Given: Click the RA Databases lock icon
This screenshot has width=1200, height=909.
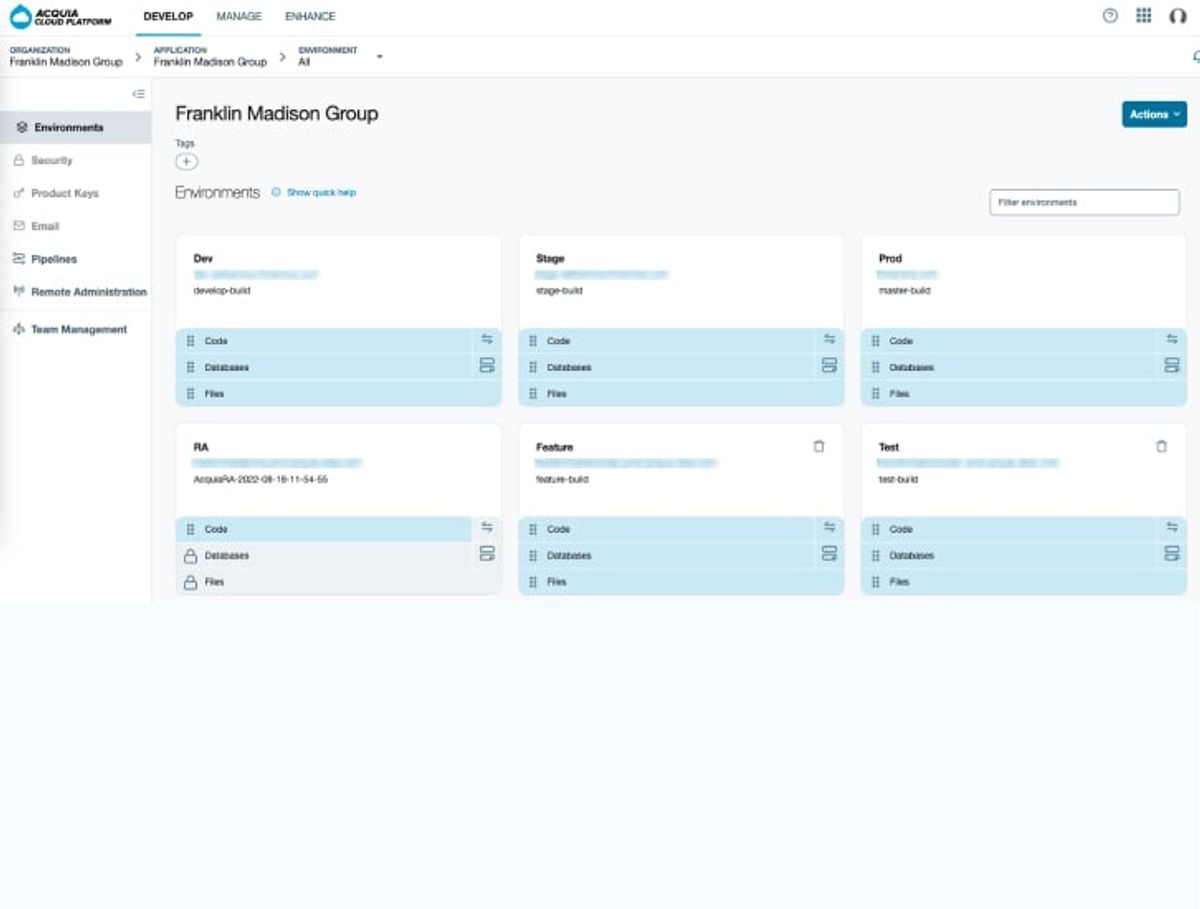Looking at the screenshot, I should 190,556.
